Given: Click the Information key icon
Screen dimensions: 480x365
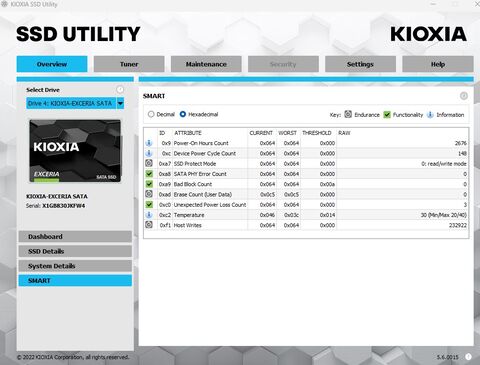Looking at the screenshot, I should click(x=430, y=115).
